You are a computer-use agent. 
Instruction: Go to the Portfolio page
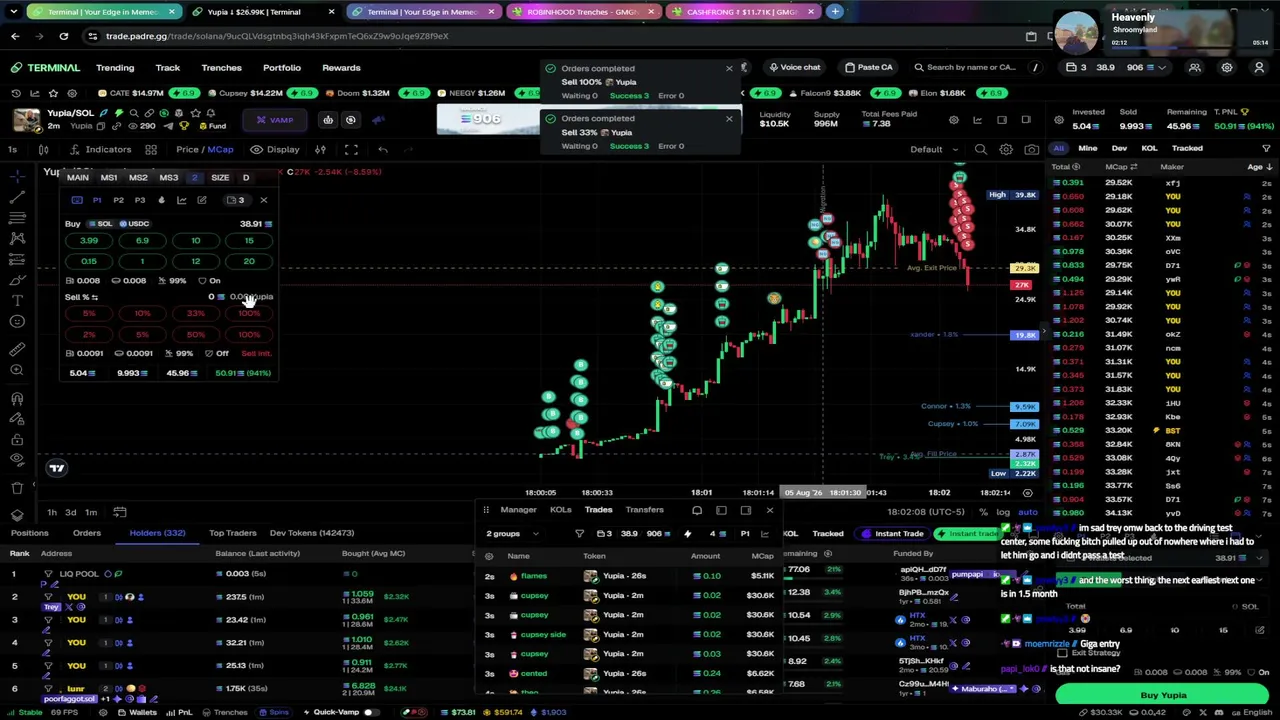[x=282, y=68]
